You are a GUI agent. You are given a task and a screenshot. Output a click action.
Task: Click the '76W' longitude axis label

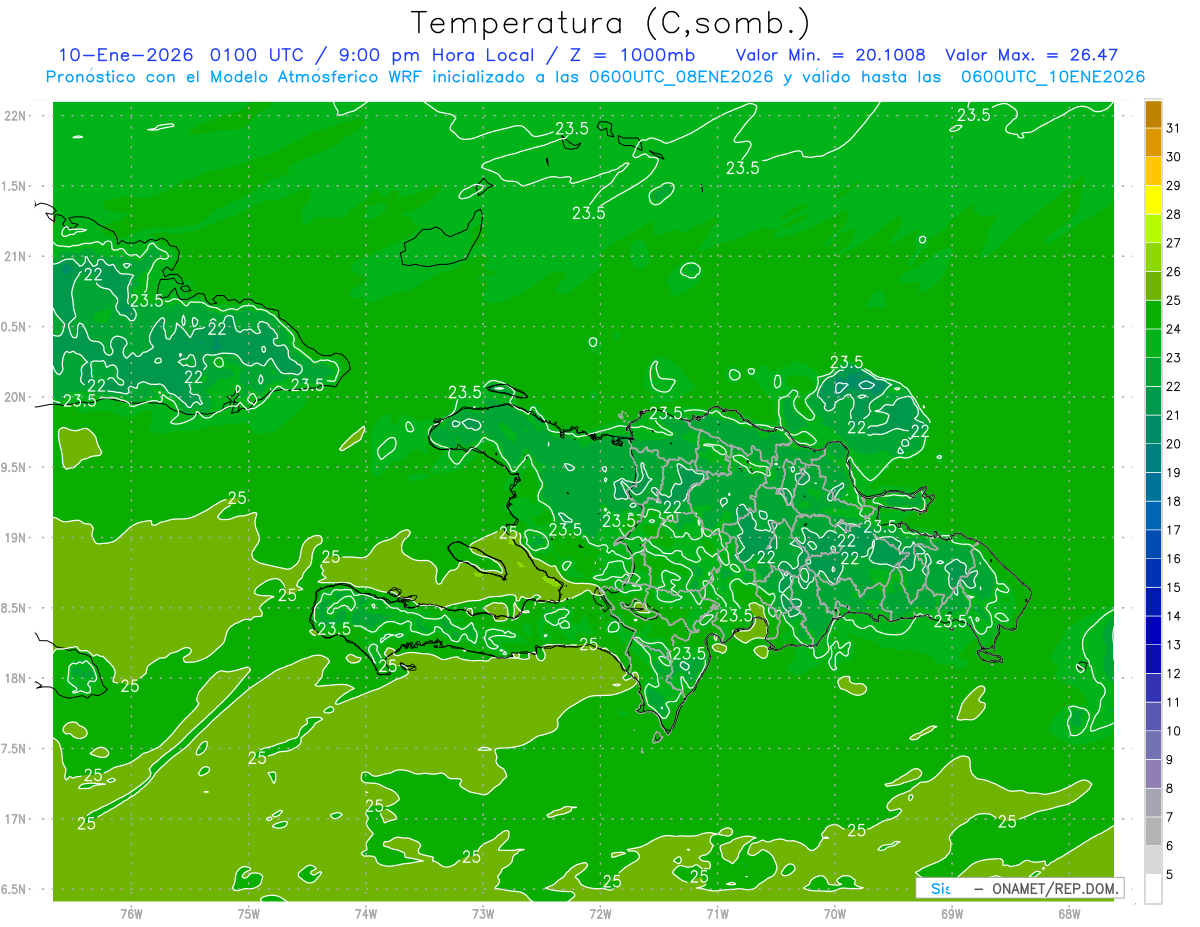(x=131, y=914)
